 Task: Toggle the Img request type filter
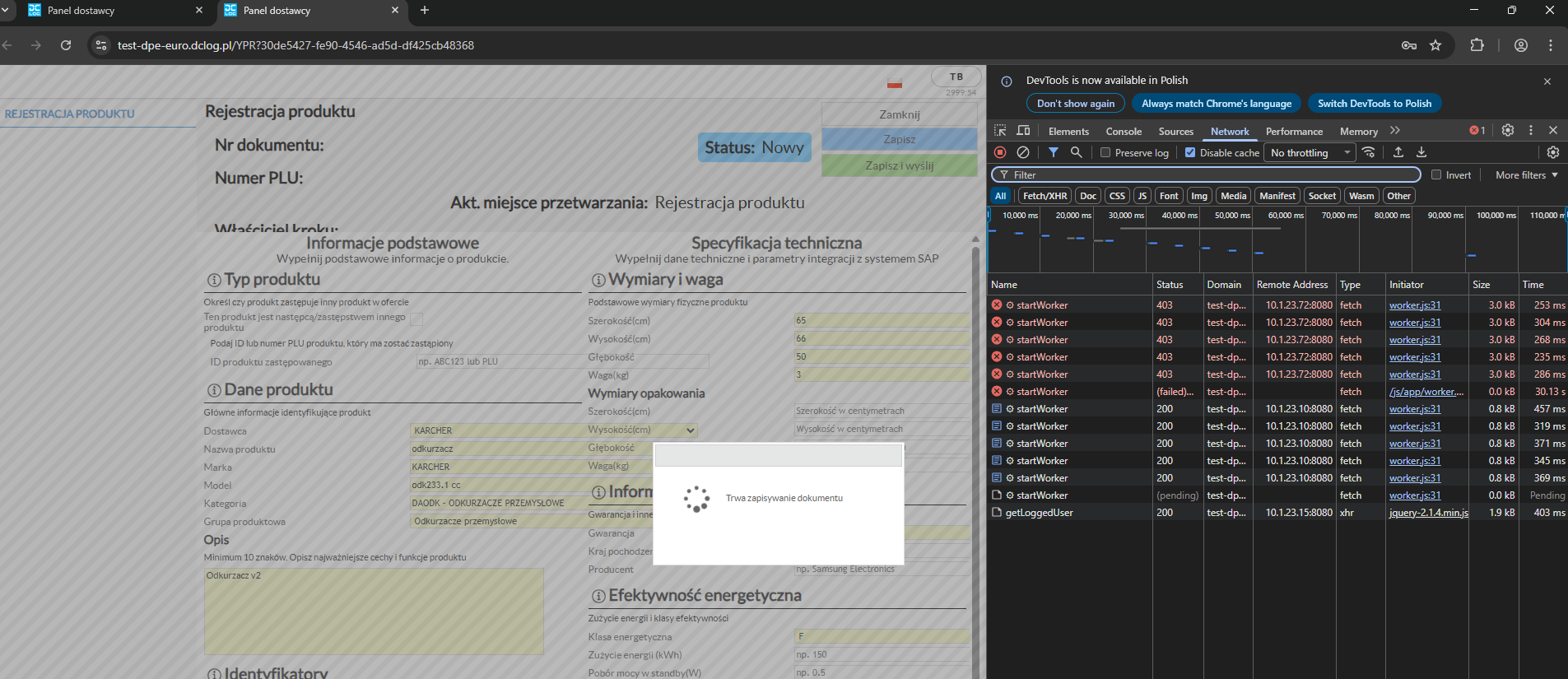pyautogui.click(x=1199, y=196)
